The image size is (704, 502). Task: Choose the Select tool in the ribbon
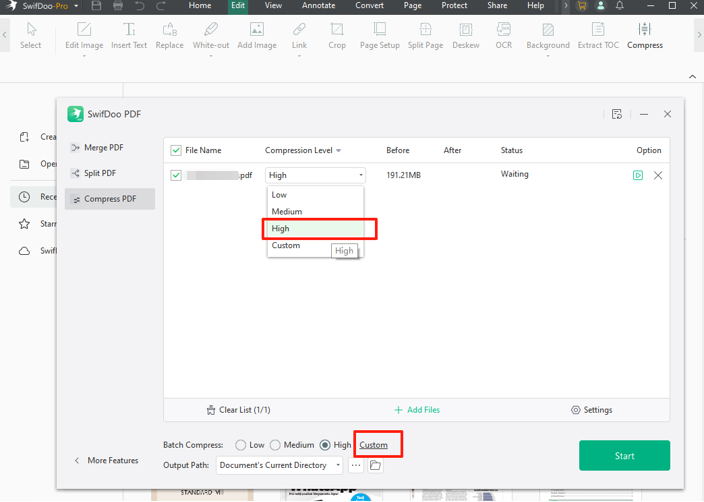coord(31,35)
